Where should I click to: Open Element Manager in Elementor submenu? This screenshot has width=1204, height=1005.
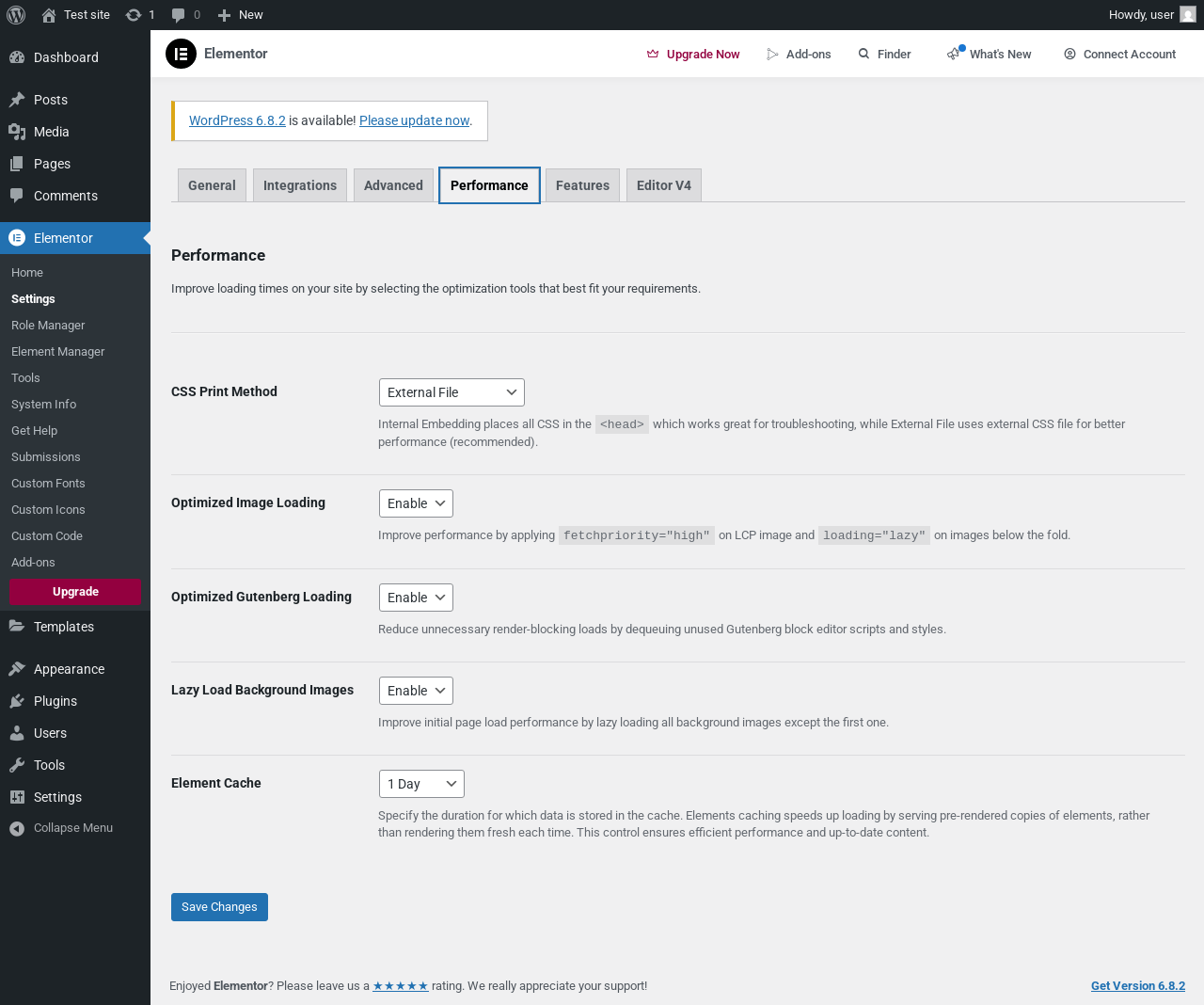[x=58, y=352]
